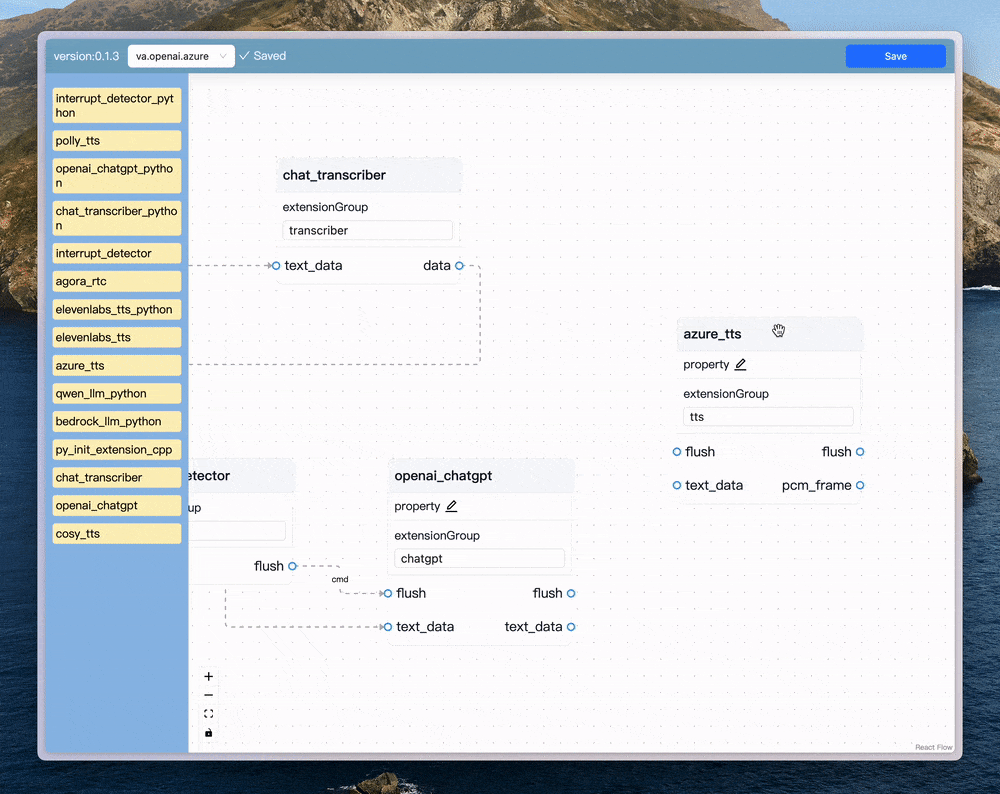Click the blue Save button
1000x794 pixels.
point(895,56)
